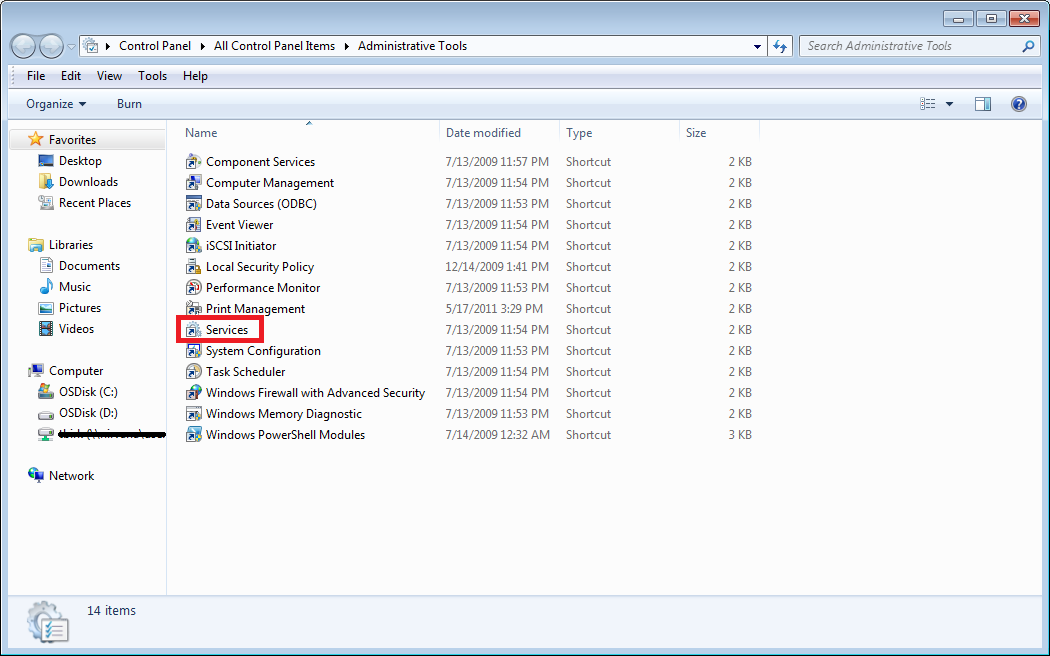This screenshot has height=656, width=1050.
Task: Select the date 12/14/2009 1:41 PM cell
Action: [497, 266]
